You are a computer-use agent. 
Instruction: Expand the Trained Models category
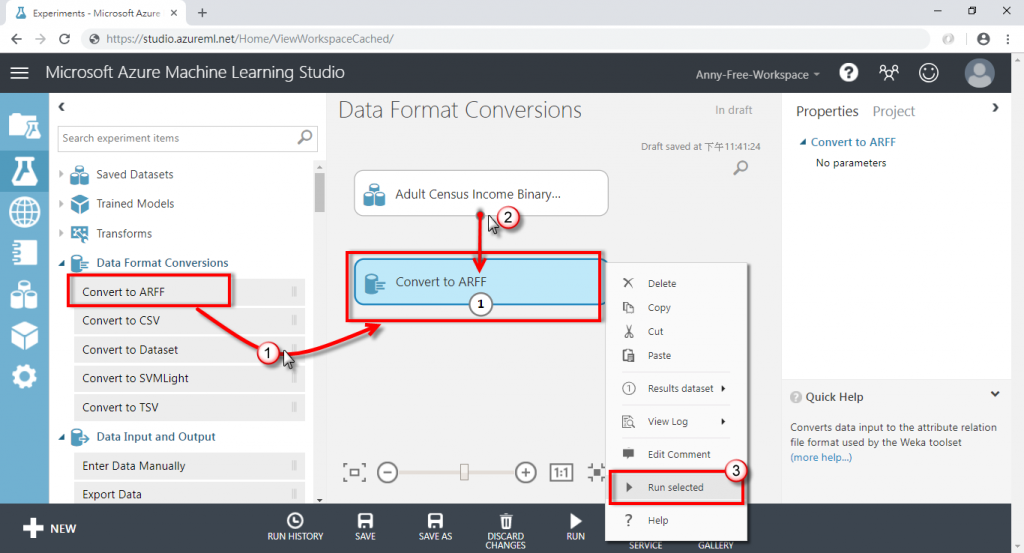coord(61,204)
